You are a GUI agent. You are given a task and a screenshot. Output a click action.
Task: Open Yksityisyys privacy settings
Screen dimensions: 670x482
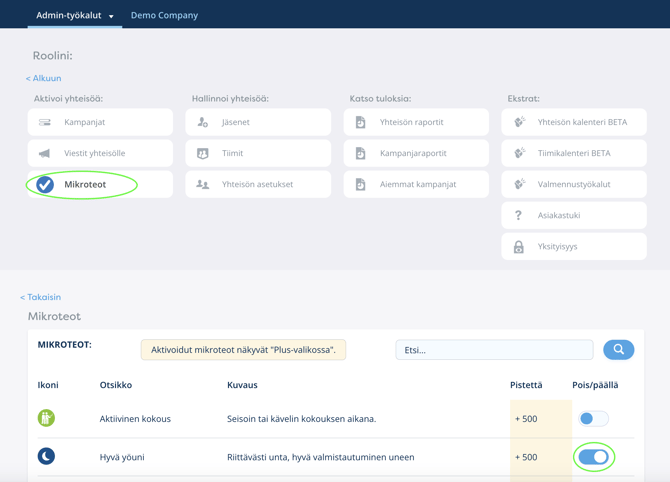click(574, 247)
